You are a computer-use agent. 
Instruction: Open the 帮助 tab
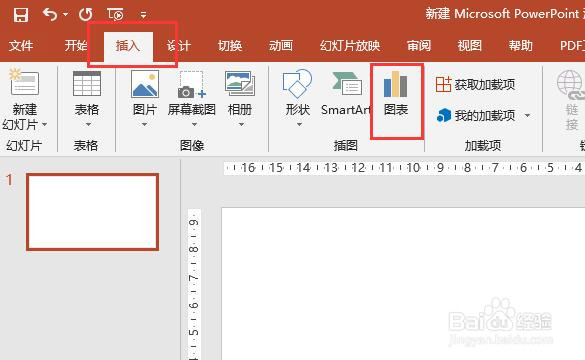(x=521, y=46)
